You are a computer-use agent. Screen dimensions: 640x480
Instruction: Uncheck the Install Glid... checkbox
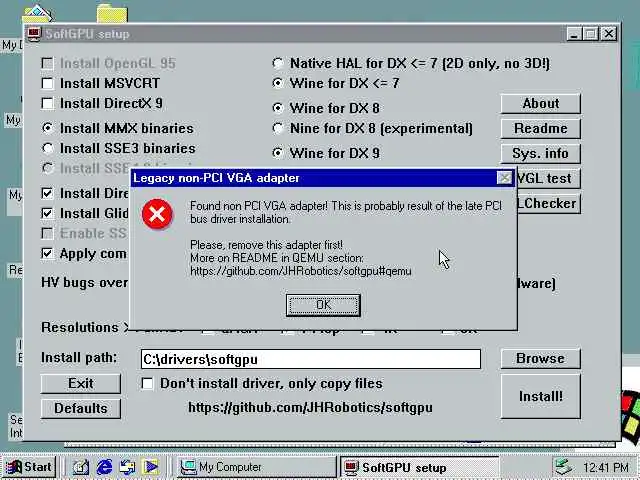coord(47,213)
